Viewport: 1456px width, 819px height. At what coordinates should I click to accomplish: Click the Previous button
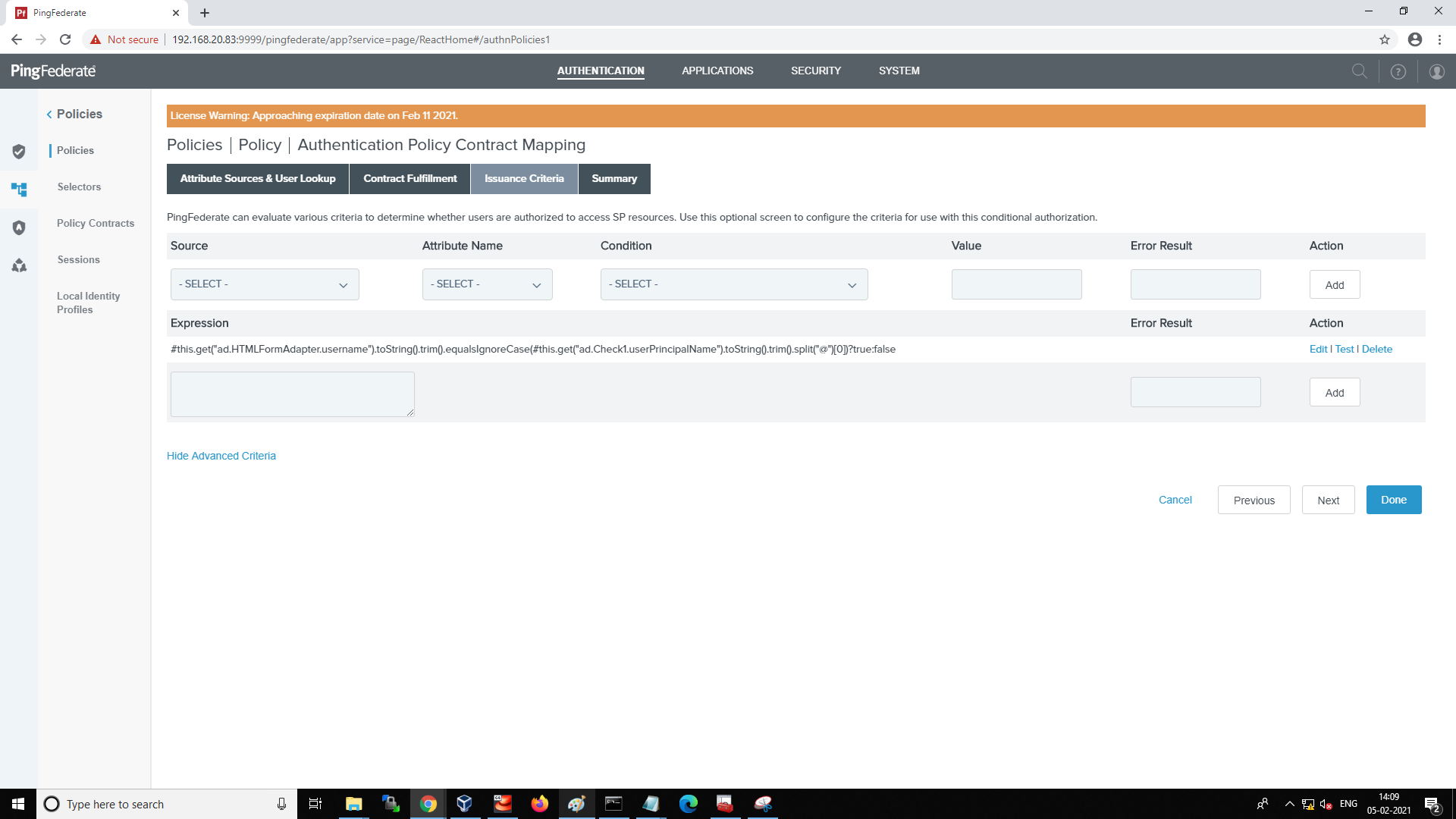click(x=1254, y=500)
